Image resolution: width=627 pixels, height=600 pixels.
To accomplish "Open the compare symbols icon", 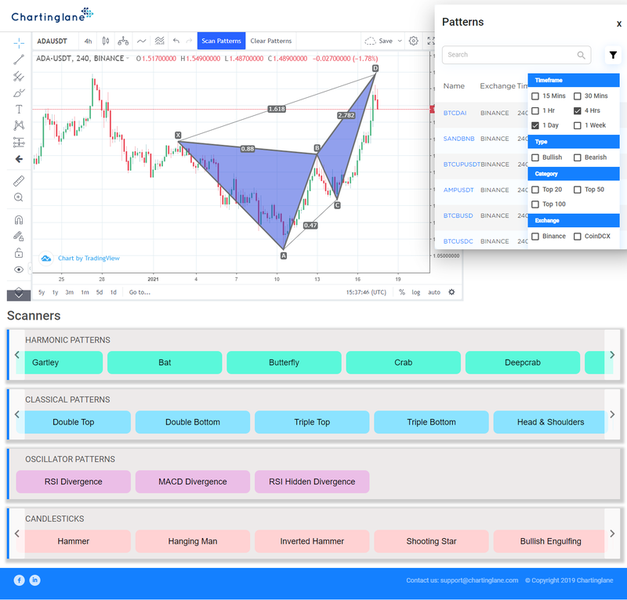I will click(x=123, y=41).
